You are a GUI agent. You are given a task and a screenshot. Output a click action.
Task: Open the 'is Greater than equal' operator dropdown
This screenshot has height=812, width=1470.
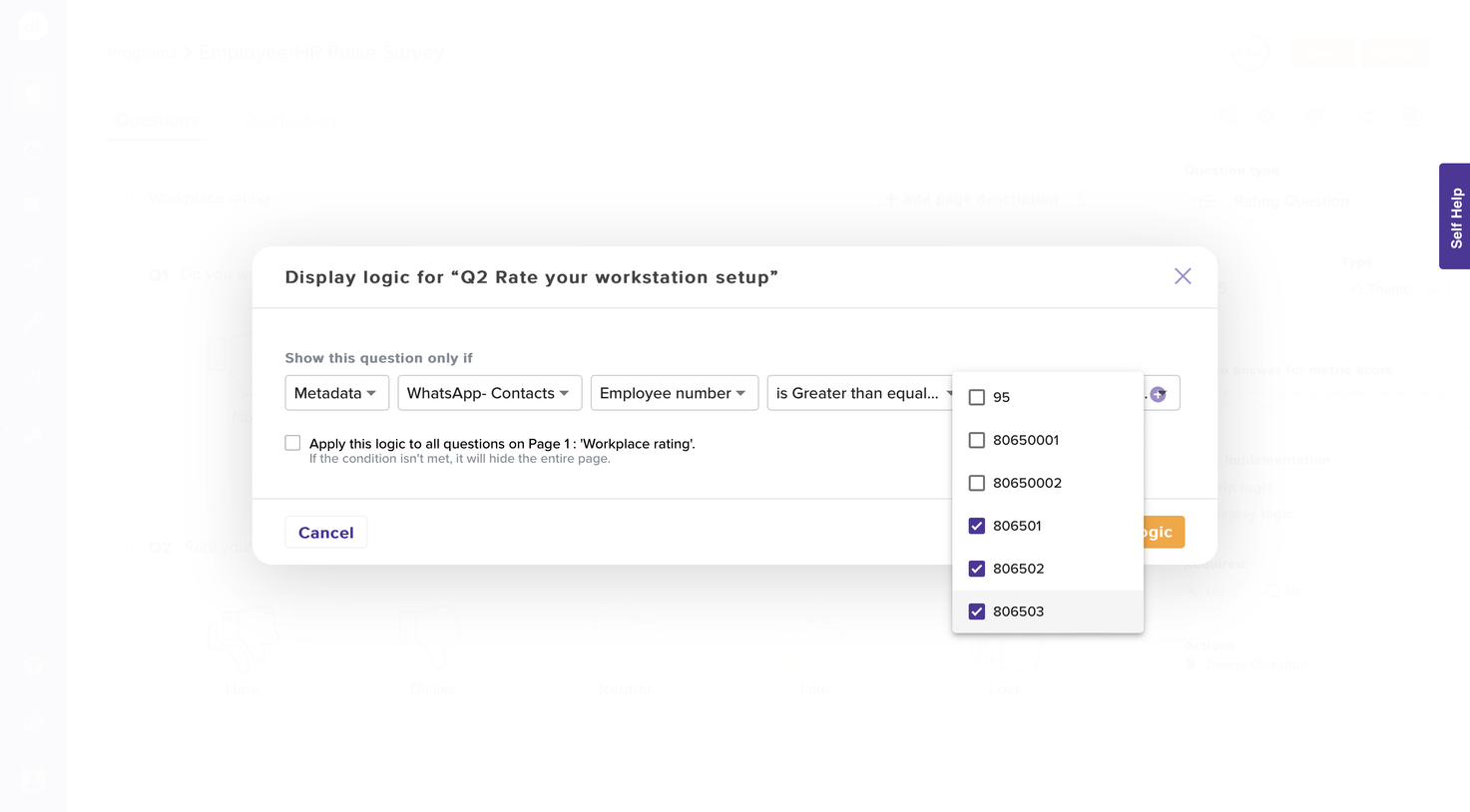coord(860,393)
